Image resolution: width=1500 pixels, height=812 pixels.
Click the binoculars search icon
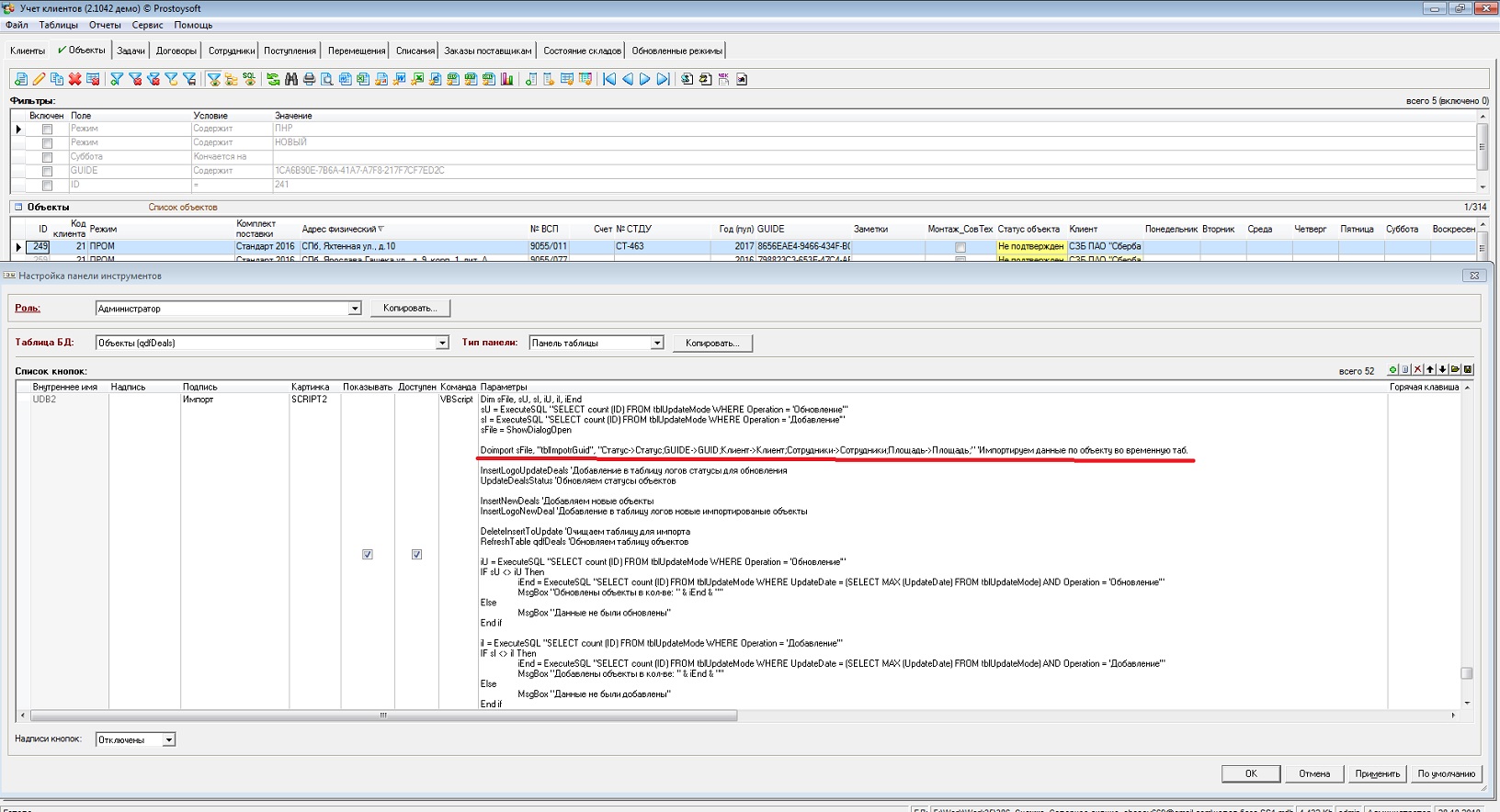pos(291,80)
